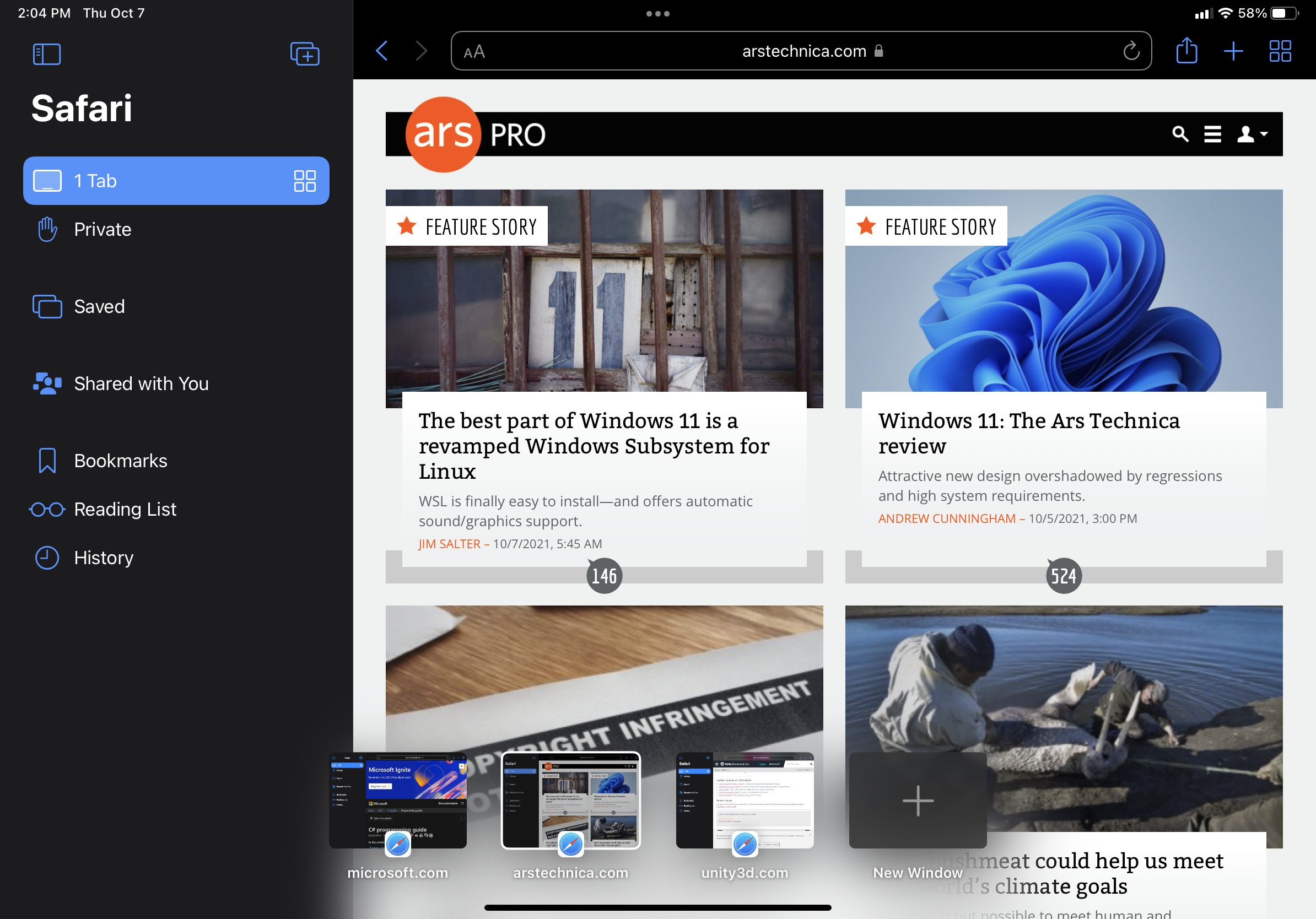Viewport: 1316px width, 919px height.
Task: Click author link Jim Salter
Action: click(449, 544)
